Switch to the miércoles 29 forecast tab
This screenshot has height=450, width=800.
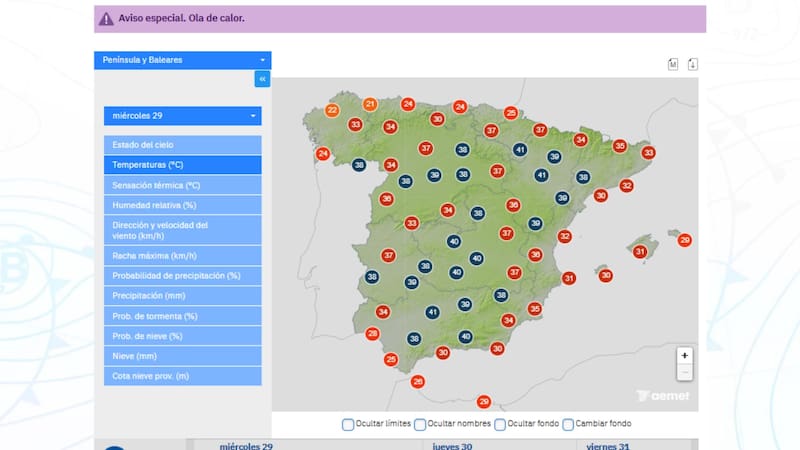(x=246, y=446)
